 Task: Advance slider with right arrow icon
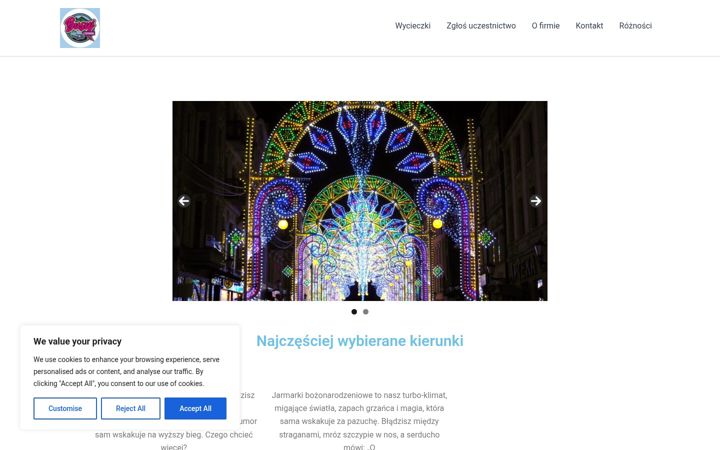pos(535,201)
